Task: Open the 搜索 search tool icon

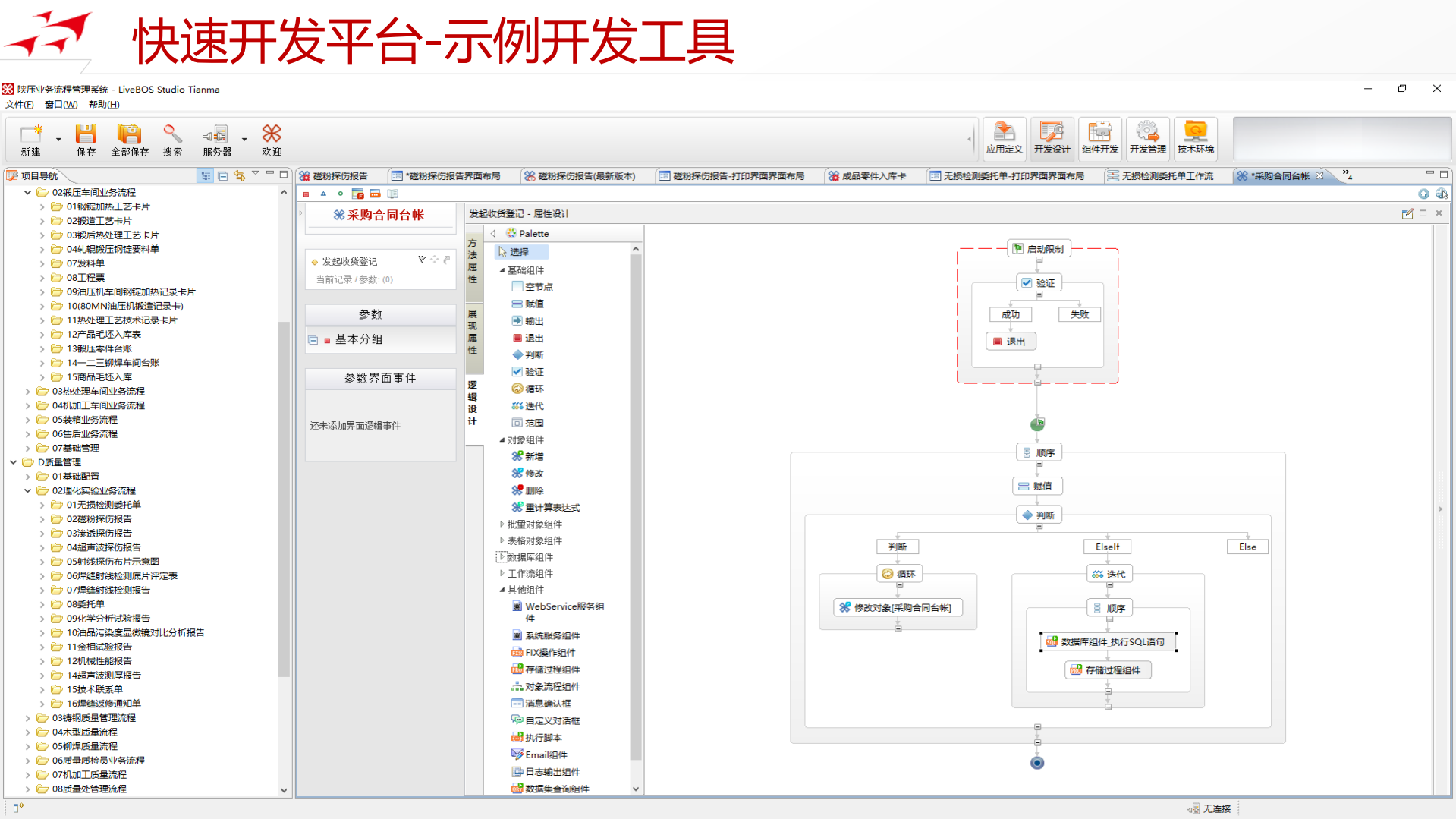Action: [x=172, y=139]
